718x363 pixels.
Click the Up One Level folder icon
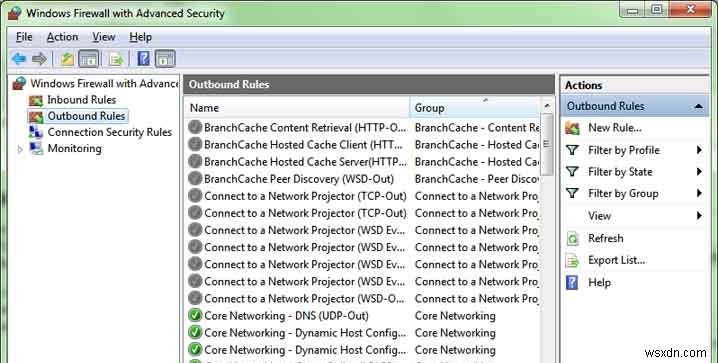[67, 59]
